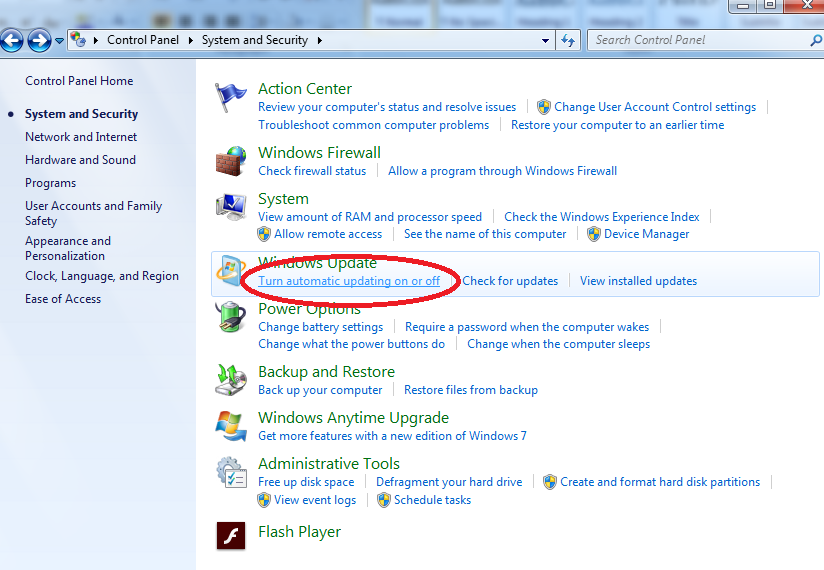Refresh the Control Panel address bar
824x570 pixels.
(568, 40)
